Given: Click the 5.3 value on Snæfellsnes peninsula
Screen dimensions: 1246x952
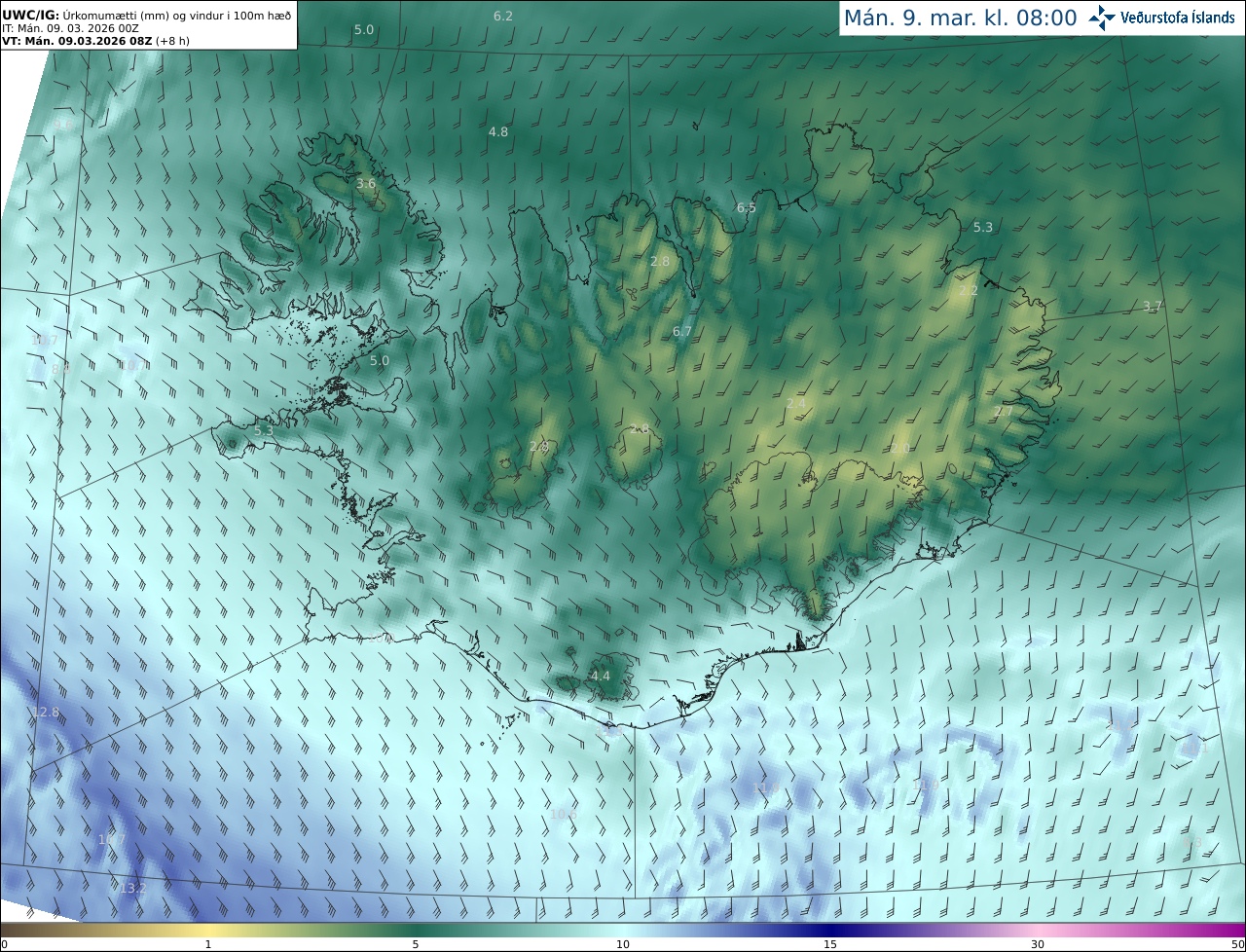Looking at the screenshot, I should click(264, 430).
